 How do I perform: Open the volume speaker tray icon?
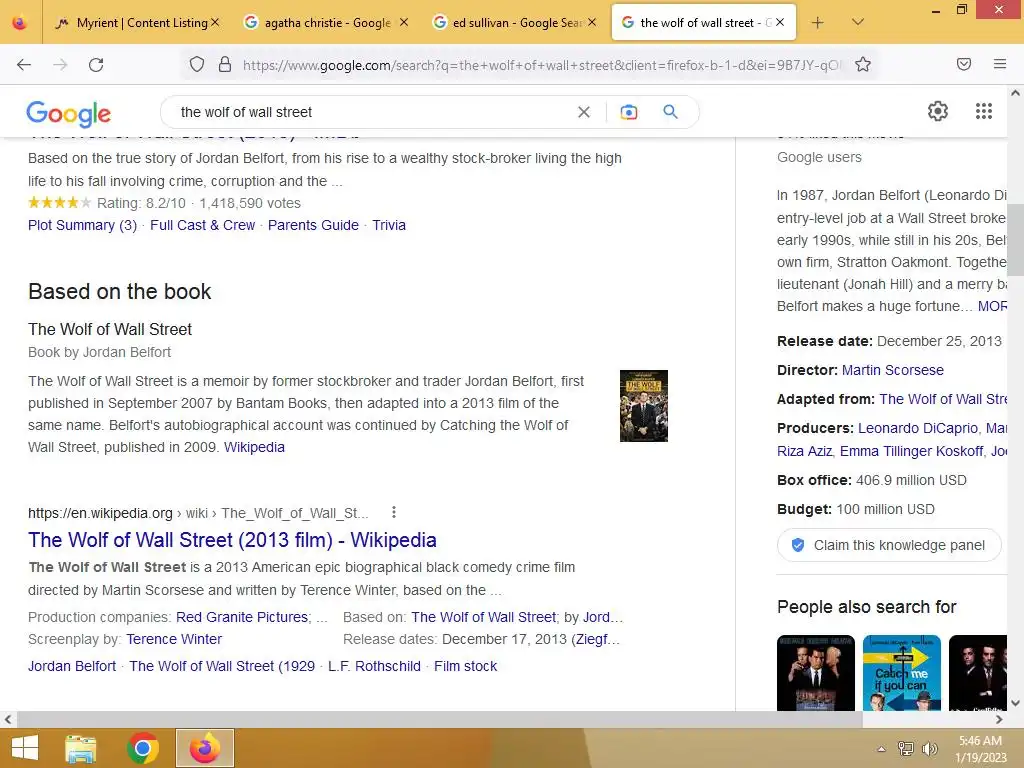click(929, 749)
